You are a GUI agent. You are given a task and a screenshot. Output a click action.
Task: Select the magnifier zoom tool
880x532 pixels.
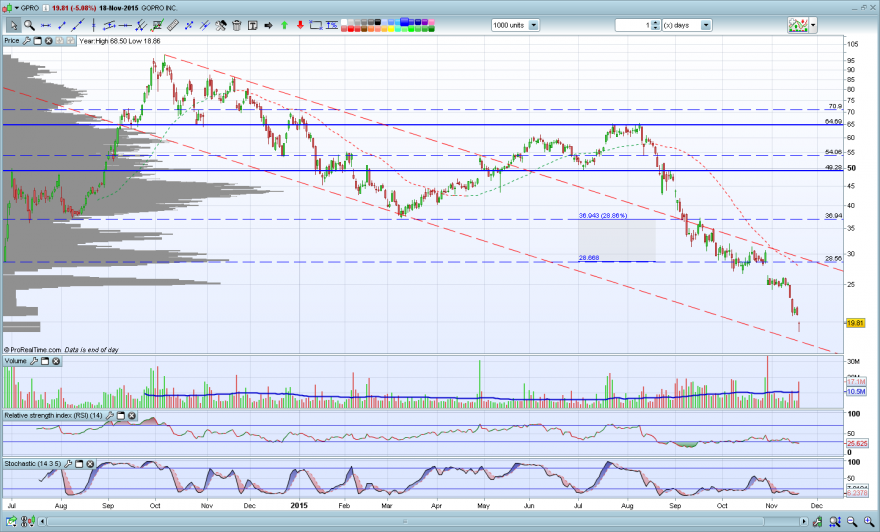click(29, 25)
